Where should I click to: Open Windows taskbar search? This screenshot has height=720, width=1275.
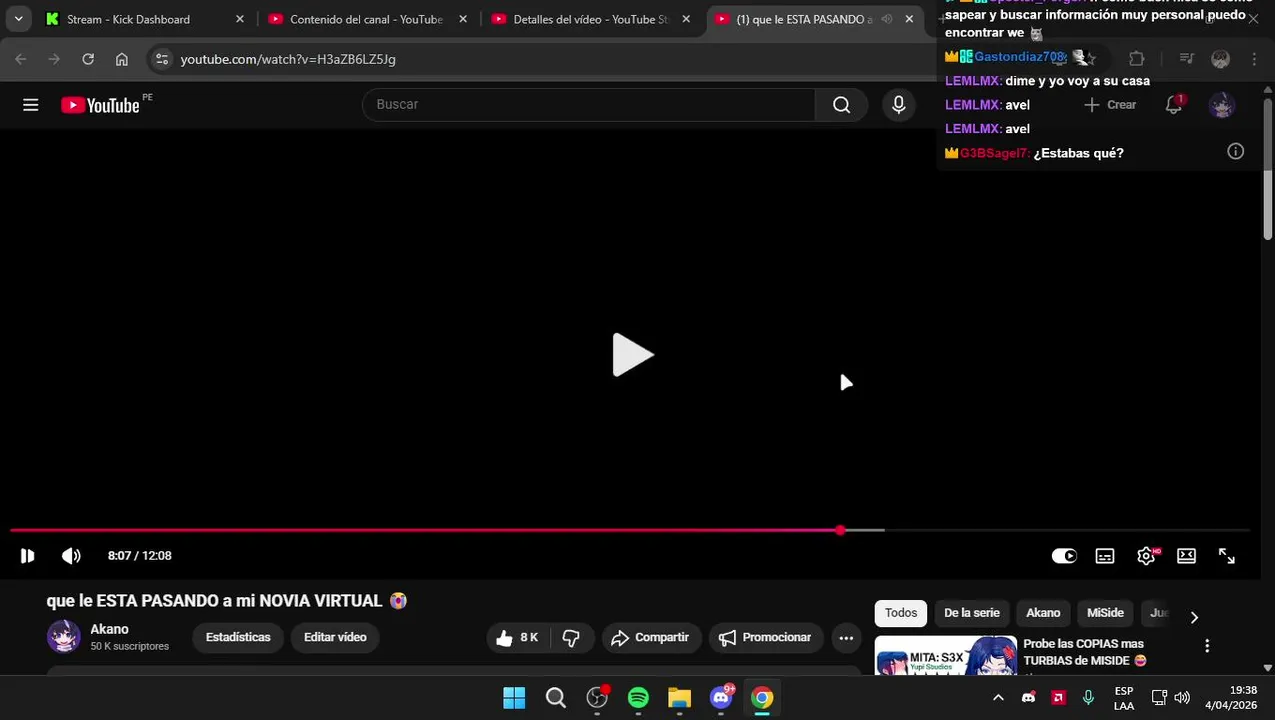pyautogui.click(x=556, y=698)
